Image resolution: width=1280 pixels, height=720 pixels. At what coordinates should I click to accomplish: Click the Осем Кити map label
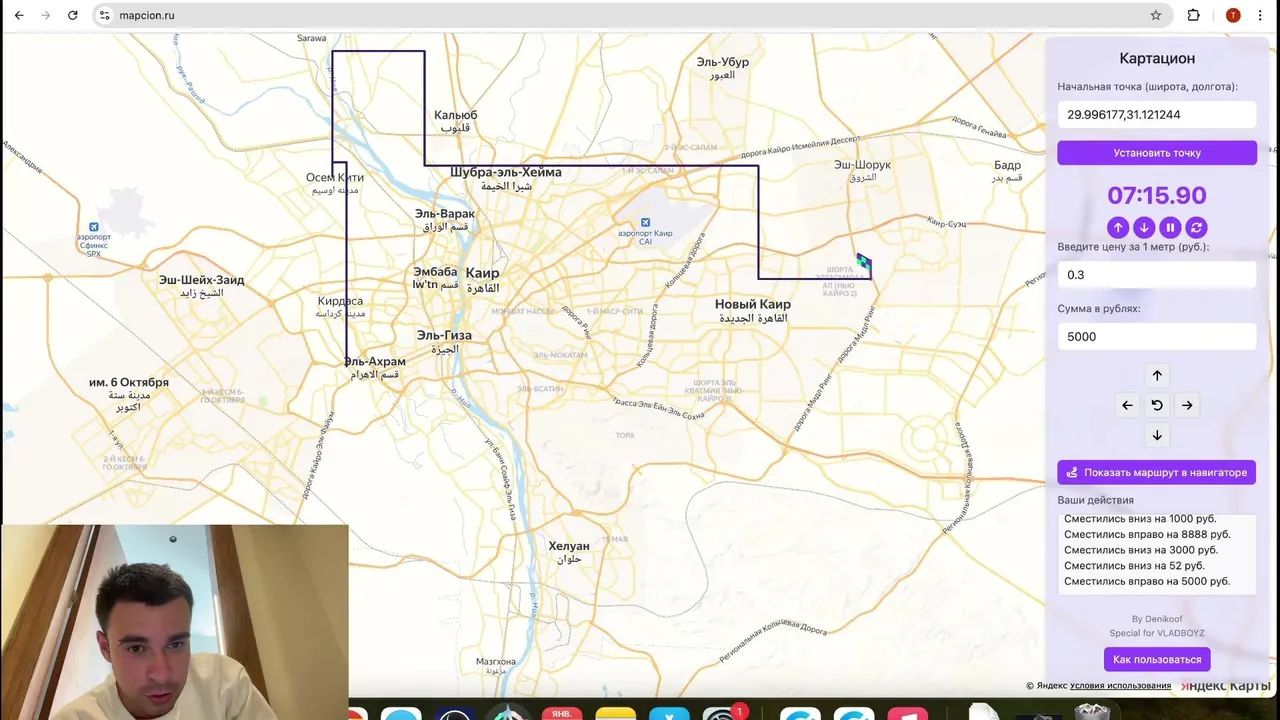click(335, 178)
